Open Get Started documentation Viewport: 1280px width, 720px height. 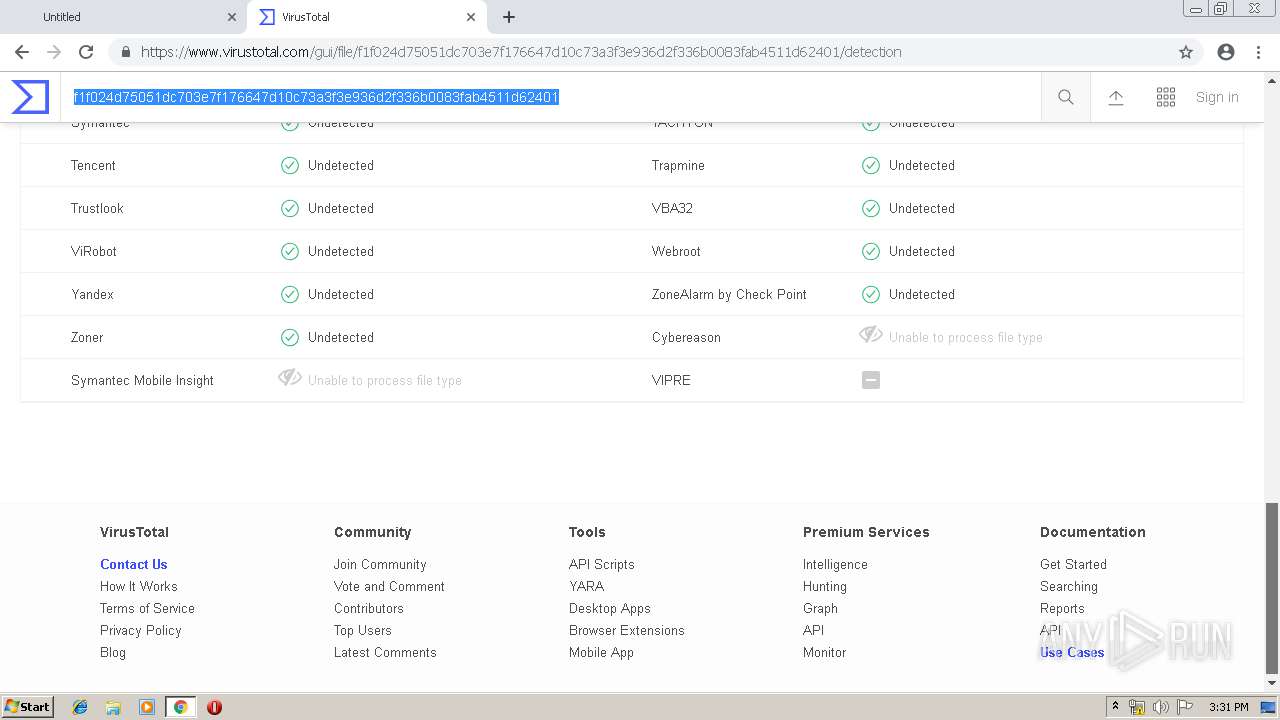pyautogui.click(x=1073, y=564)
